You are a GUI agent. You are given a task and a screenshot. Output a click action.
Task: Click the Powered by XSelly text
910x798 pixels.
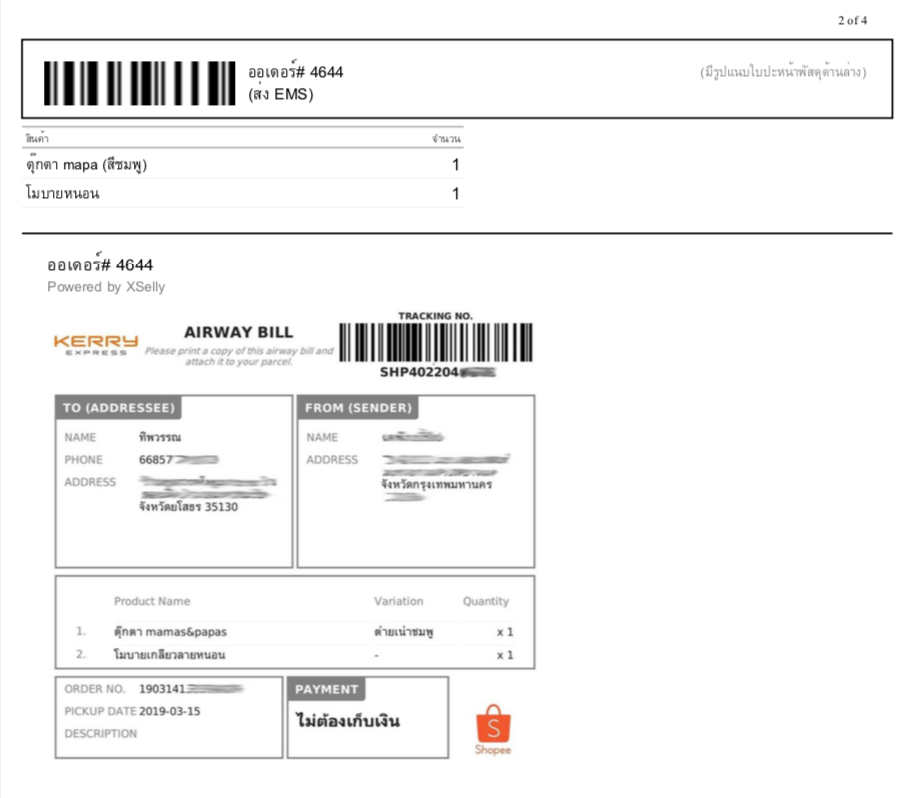(x=106, y=287)
